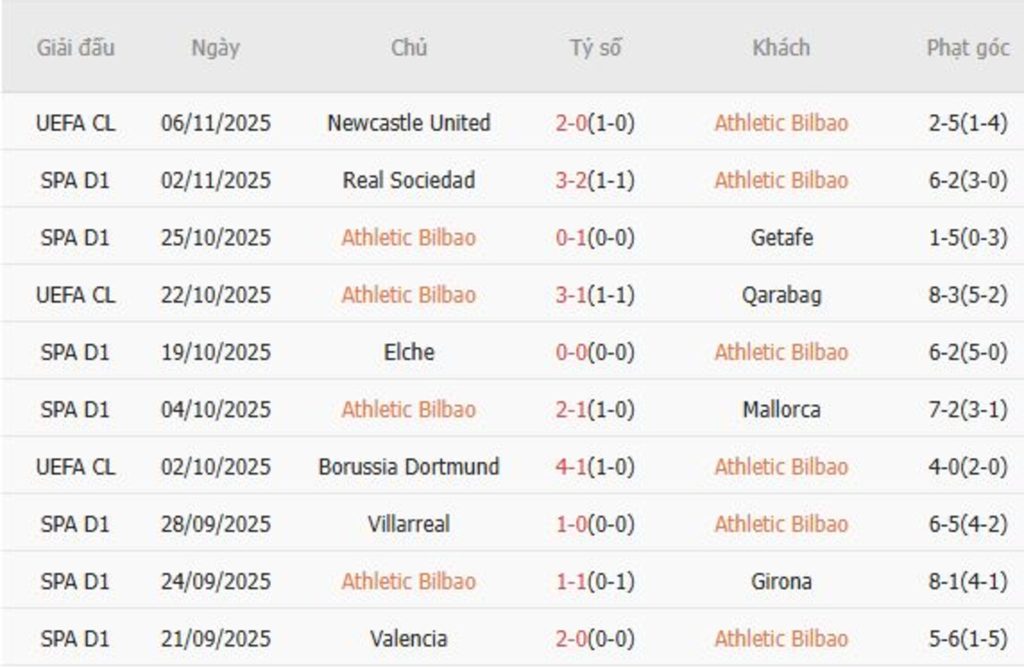Click the "Phạt góc" corners column header
This screenshot has height=668, width=1024.
click(967, 48)
